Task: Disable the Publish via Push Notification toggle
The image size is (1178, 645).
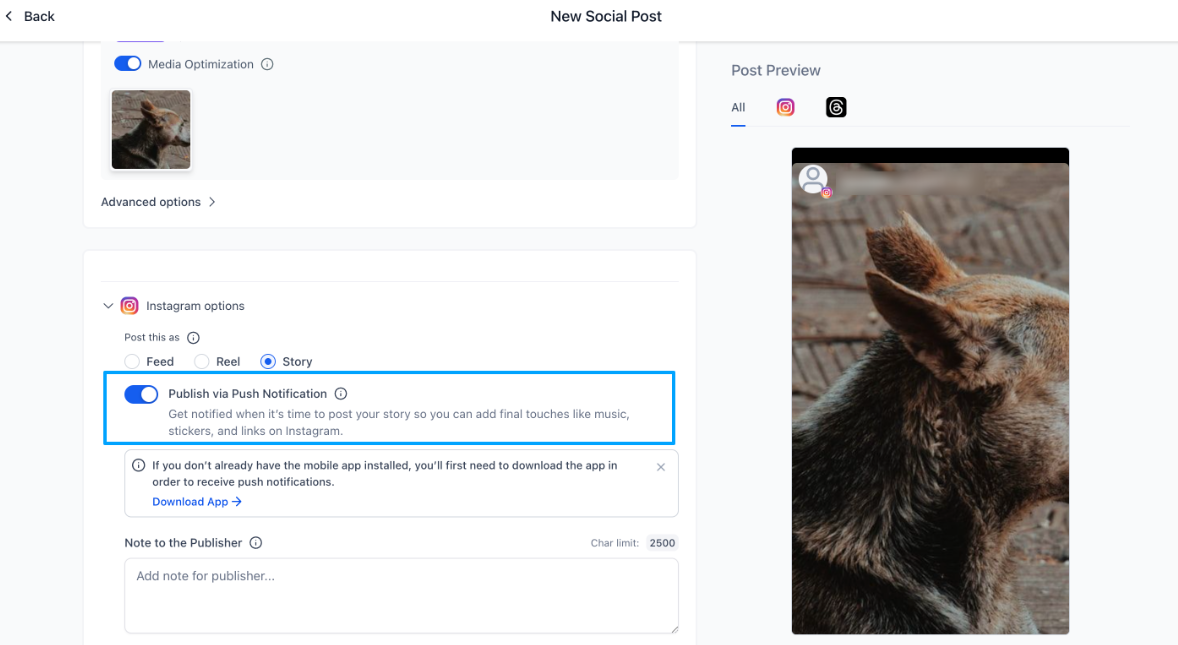Action: [141, 394]
